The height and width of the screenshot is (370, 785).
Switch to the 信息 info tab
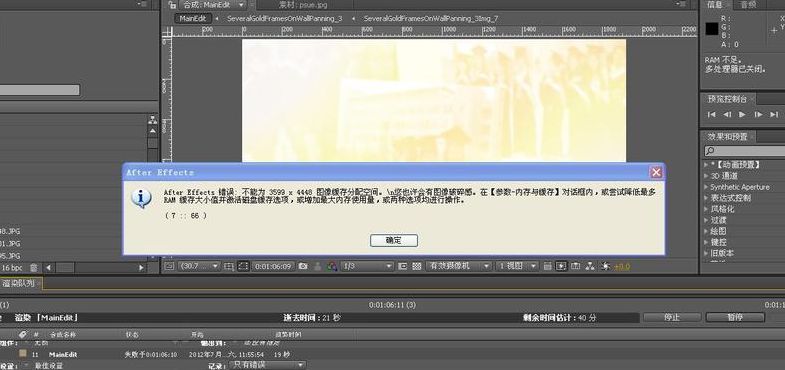[x=714, y=5]
